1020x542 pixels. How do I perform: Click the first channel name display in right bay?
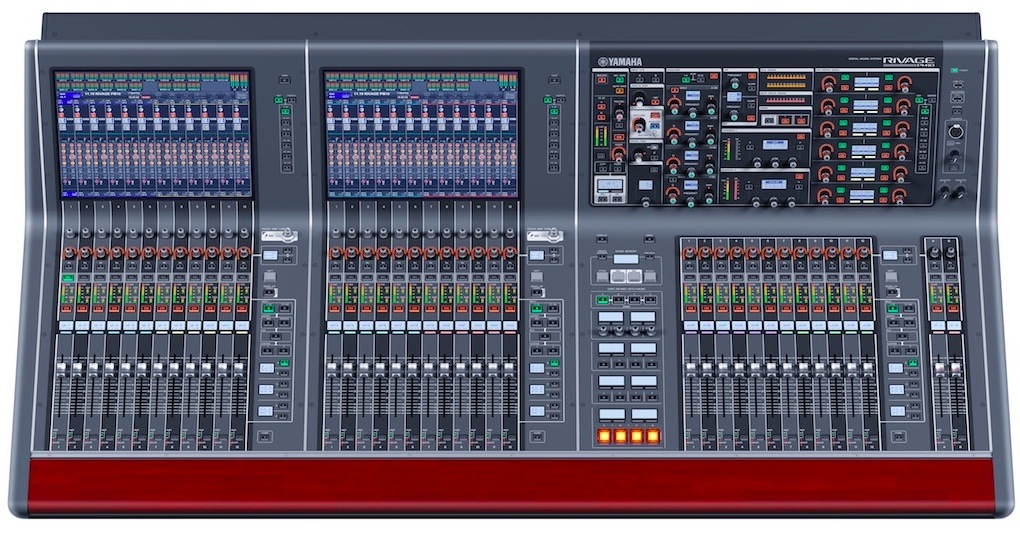691,327
